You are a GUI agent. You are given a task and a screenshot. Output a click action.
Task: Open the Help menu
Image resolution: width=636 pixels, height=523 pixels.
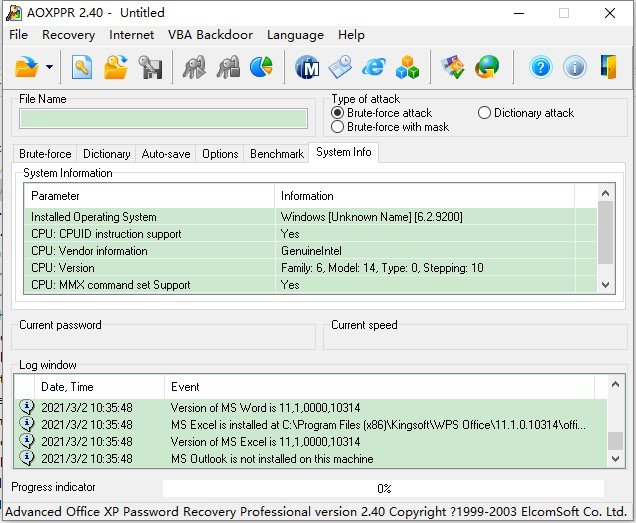point(351,35)
